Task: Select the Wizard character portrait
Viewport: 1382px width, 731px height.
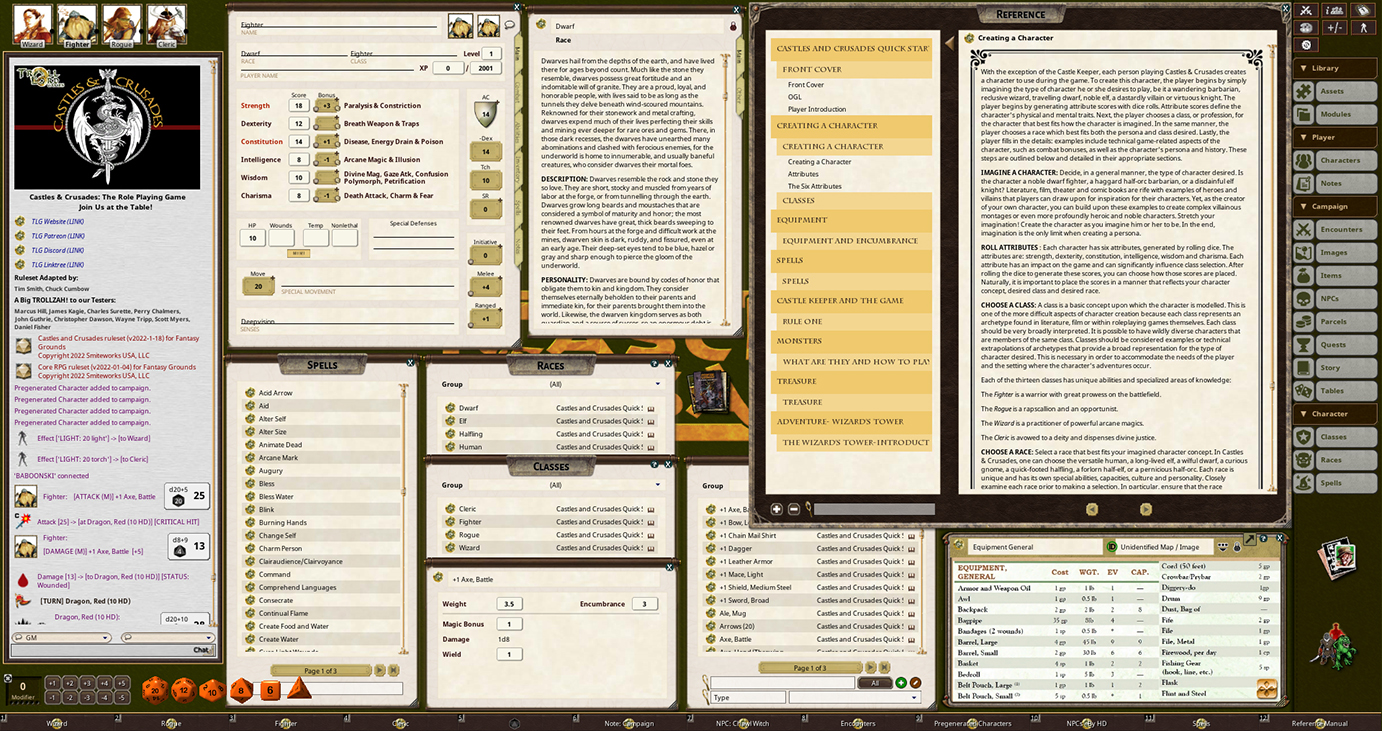Action: point(32,26)
